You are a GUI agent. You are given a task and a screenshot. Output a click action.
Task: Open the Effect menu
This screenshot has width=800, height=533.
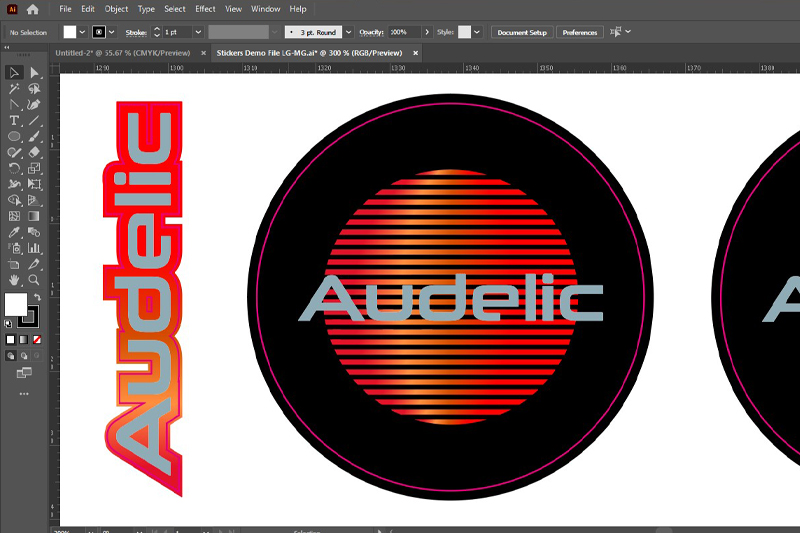tap(205, 9)
